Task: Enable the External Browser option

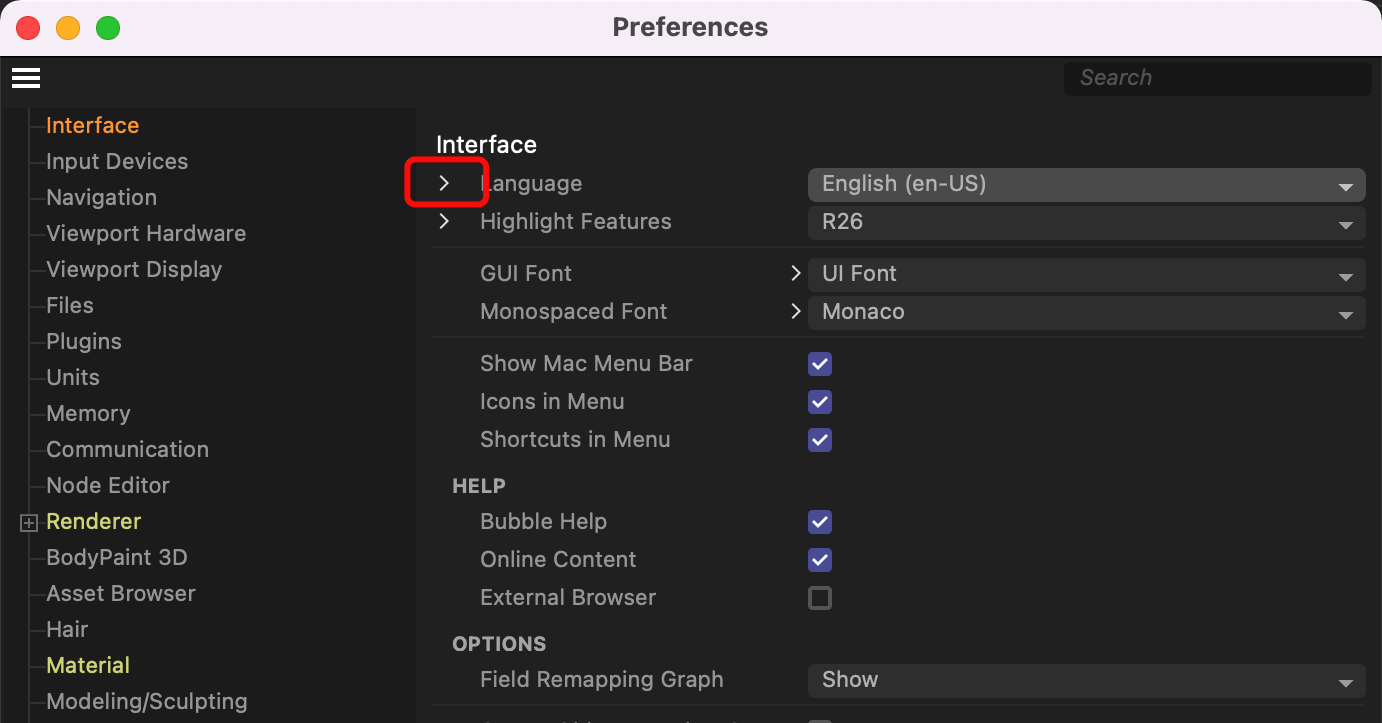Action: pyautogui.click(x=819, y=597)
